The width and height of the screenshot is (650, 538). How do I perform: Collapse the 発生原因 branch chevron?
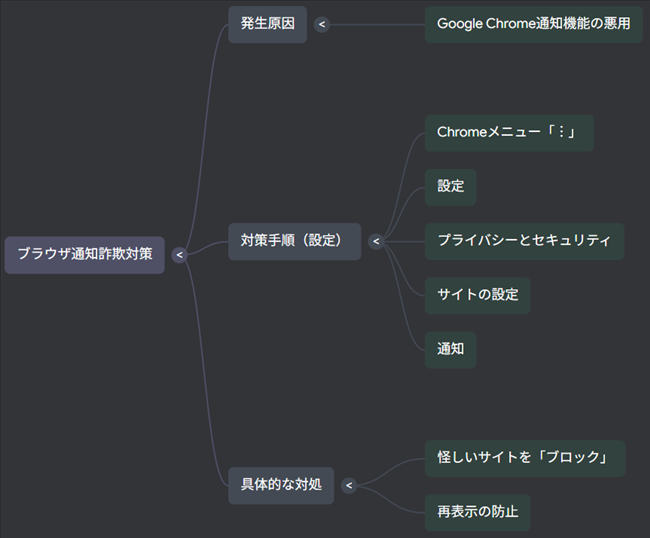[321, 25]
